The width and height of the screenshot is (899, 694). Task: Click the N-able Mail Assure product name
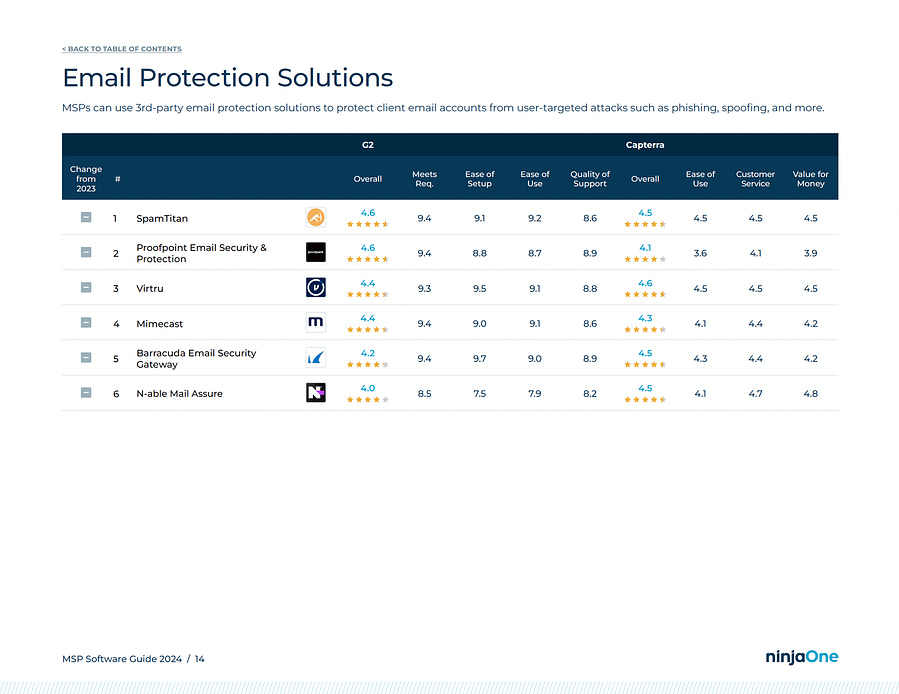point(179,393)
